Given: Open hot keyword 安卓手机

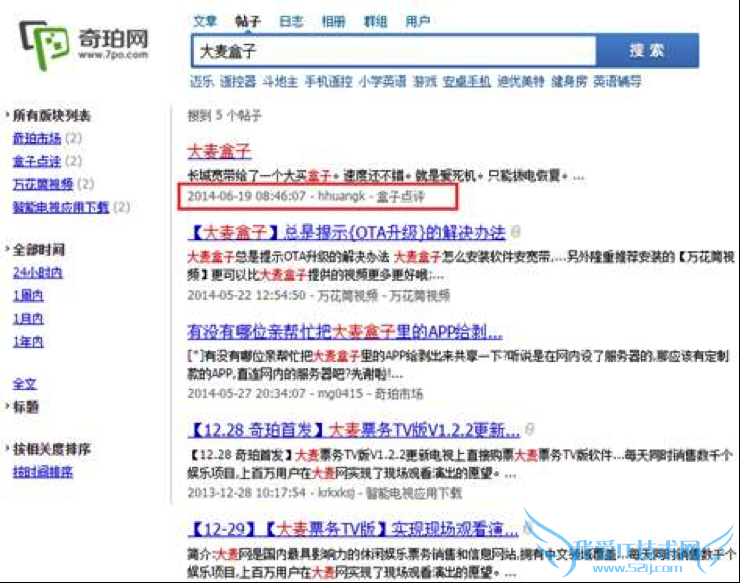Looking at the screenshot, I should pos(467,82).
